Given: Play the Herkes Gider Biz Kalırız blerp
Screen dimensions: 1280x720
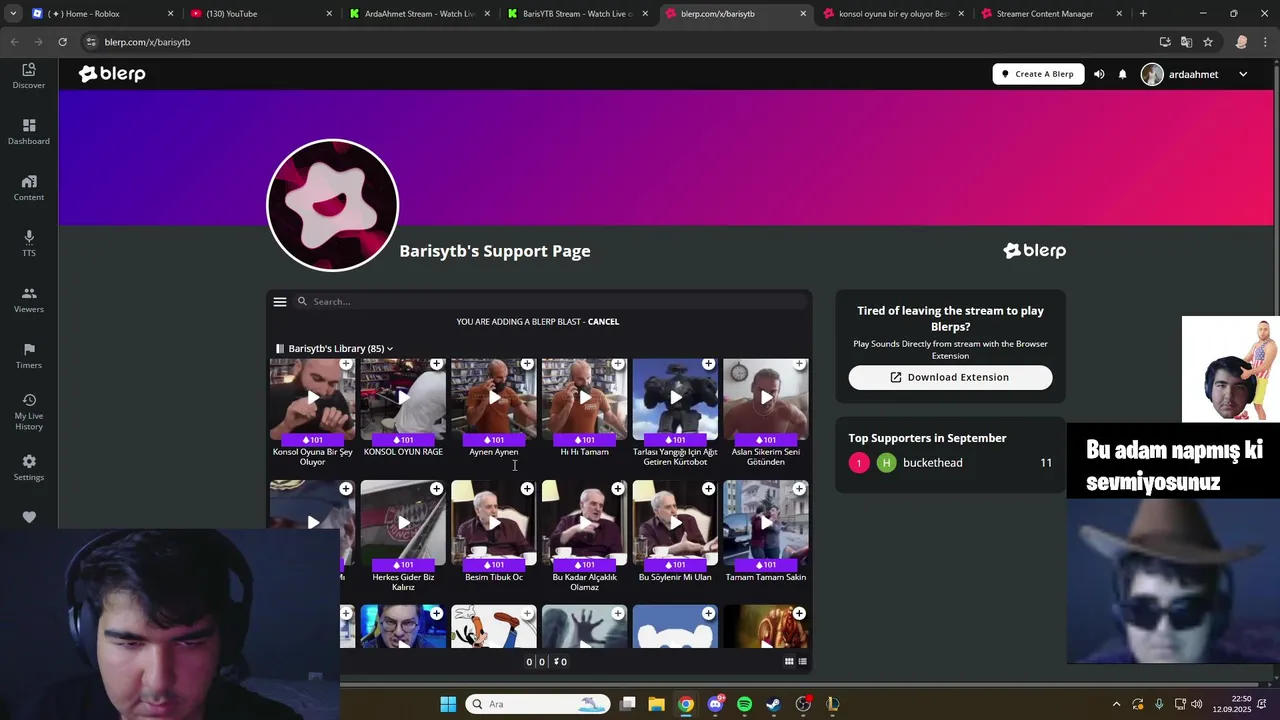Looking at the screenshot, I should (x=403, y=522).
